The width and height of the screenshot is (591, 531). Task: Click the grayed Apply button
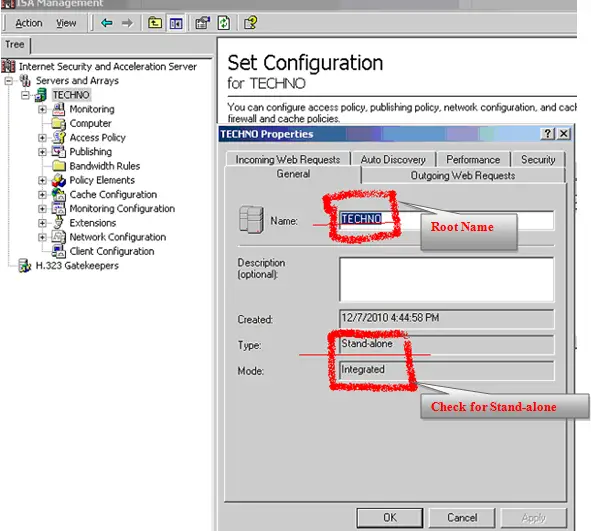point(534,517)
